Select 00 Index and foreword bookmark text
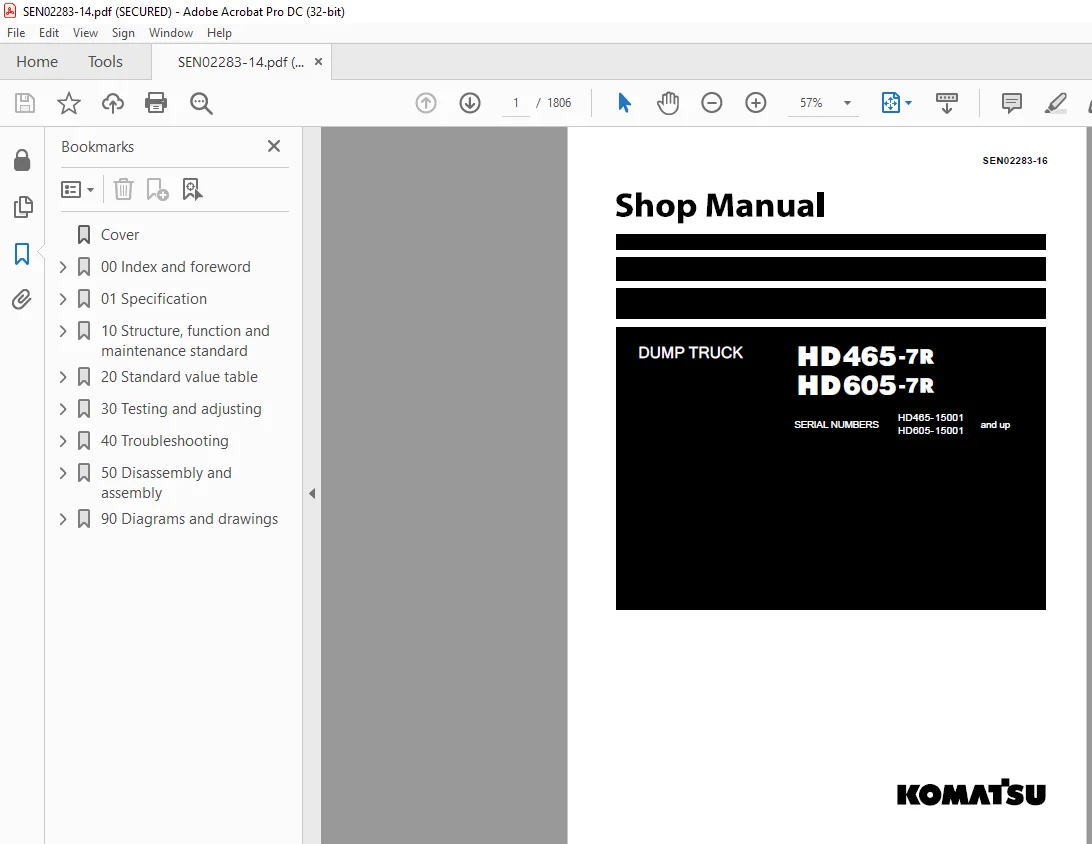 coord(176,267)
